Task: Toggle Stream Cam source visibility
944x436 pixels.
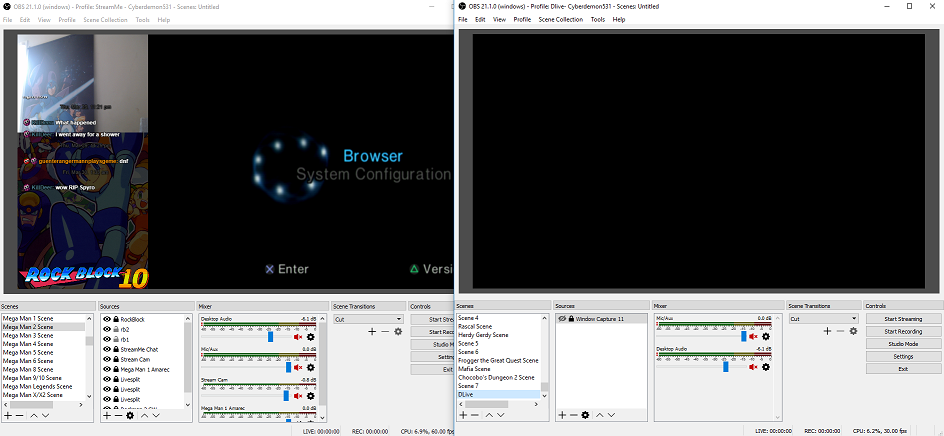Action: click(x=107, y=360)
